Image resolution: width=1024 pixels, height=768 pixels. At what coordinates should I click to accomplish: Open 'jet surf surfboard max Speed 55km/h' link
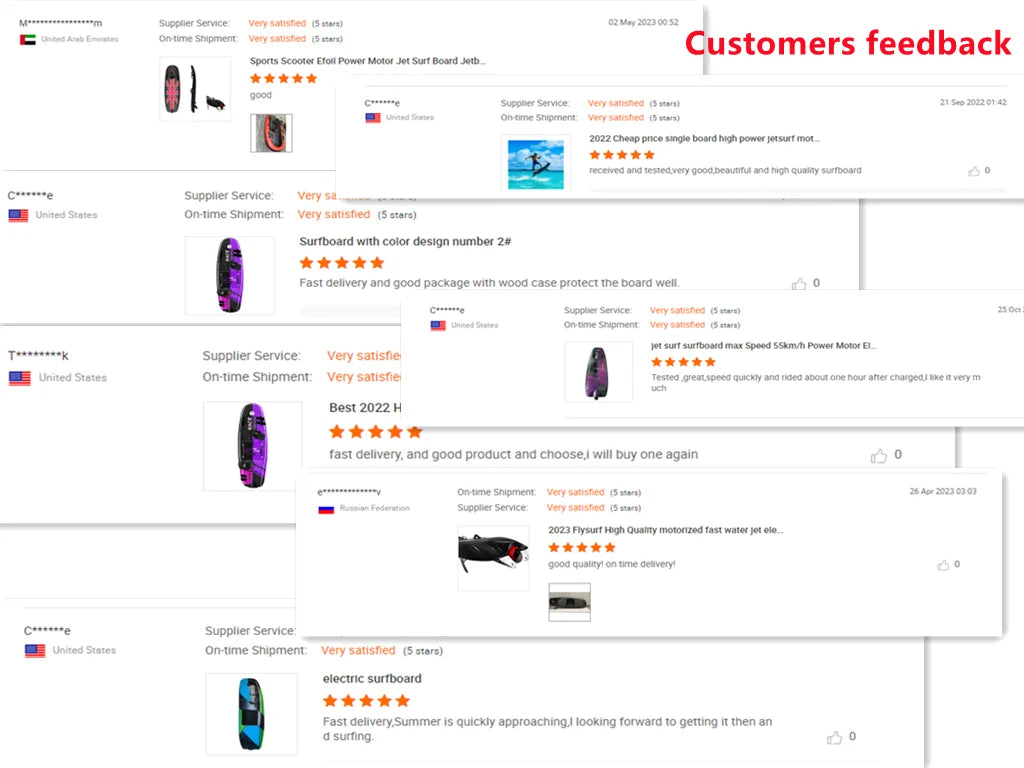(x=763, y=346)
